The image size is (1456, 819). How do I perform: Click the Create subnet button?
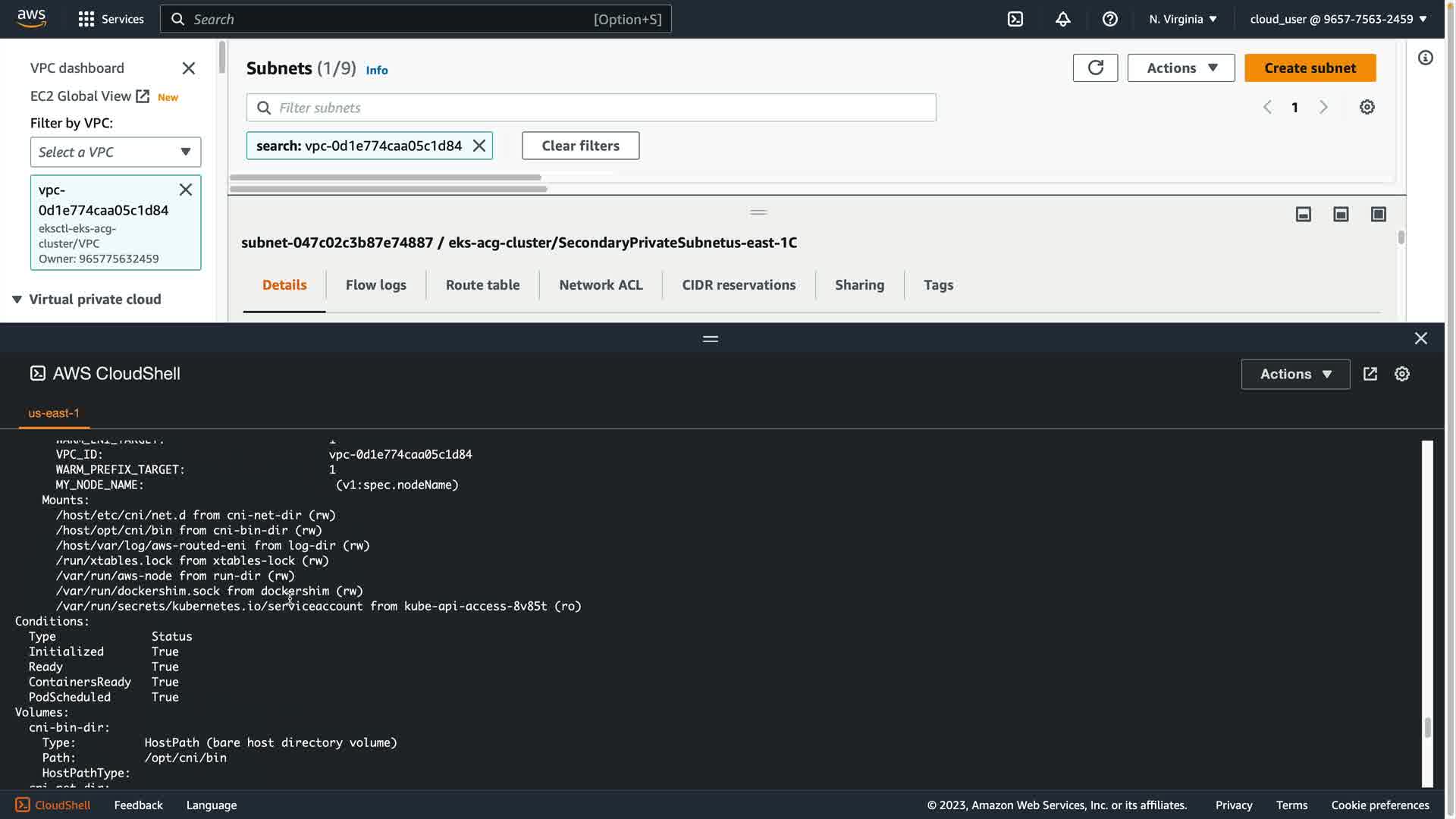[1310, 67]
